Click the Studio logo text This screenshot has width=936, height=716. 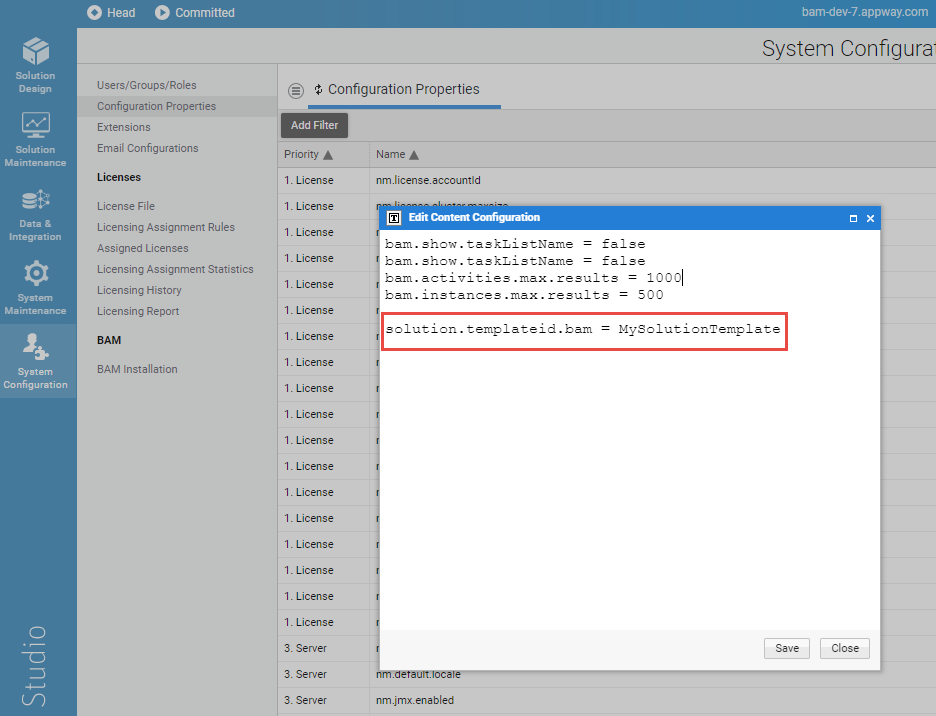pyautogui.click(x=33, y=666)
